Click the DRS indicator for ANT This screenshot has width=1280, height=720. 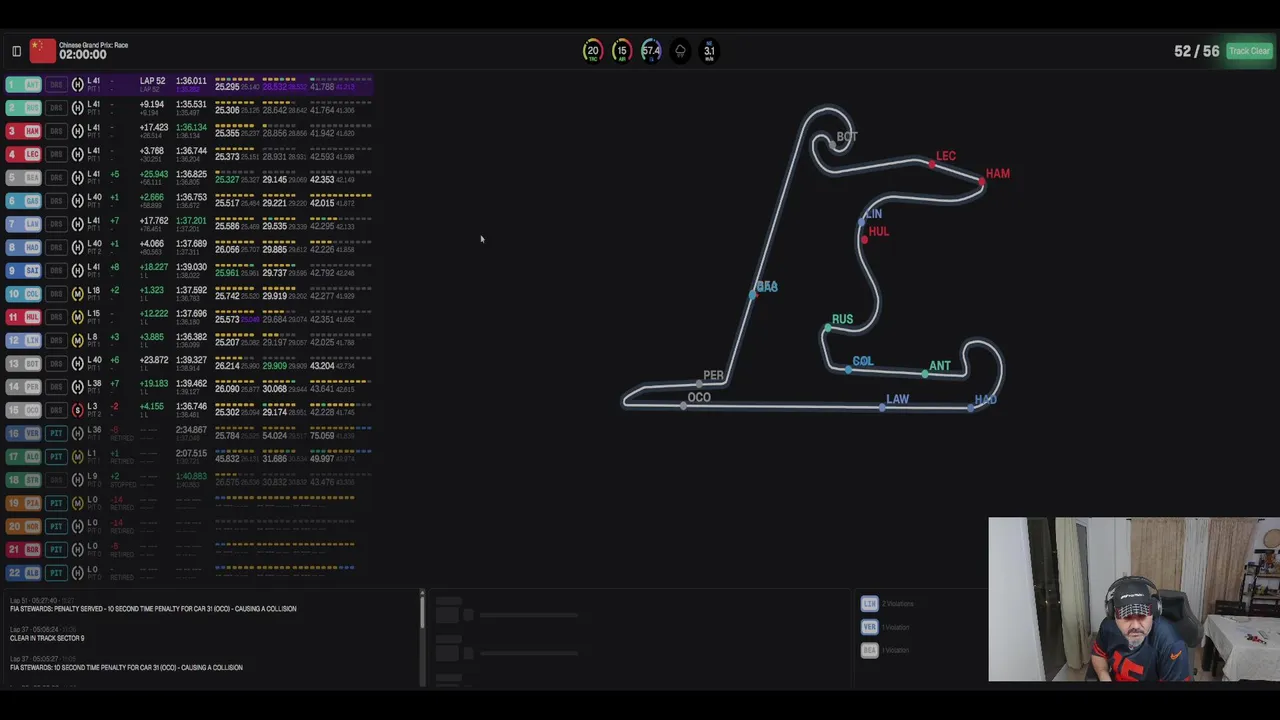pos(56,85)
